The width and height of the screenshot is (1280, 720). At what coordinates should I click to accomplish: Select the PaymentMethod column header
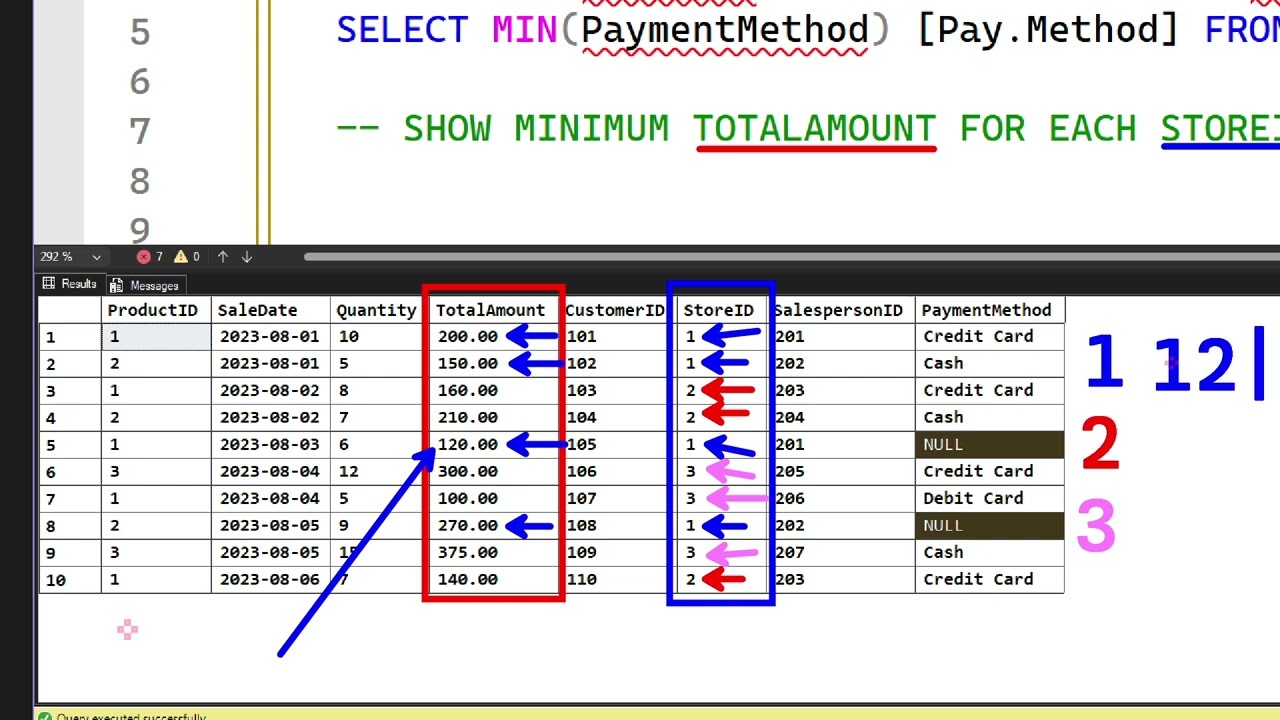tap(989, 310)
